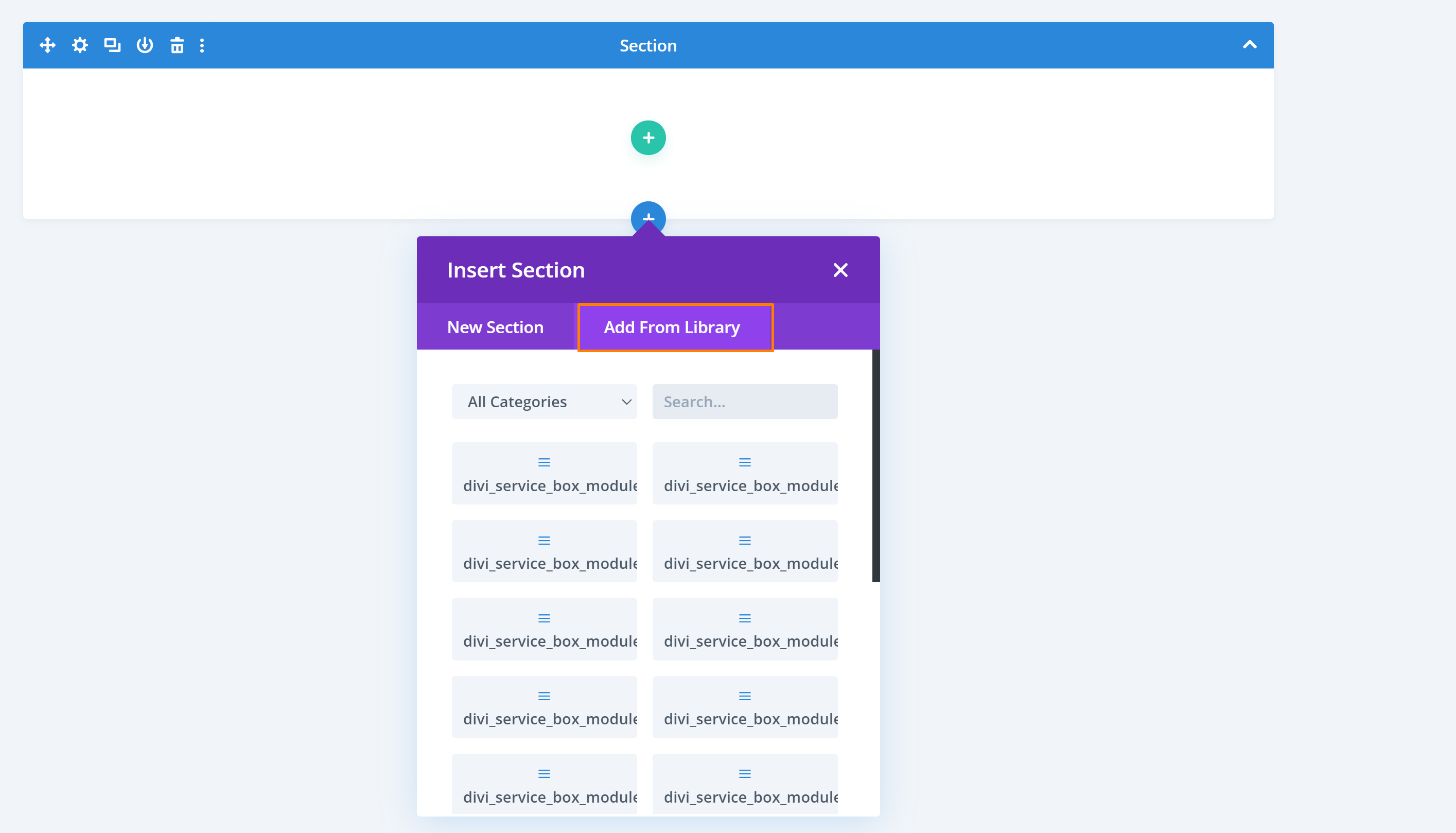The image size is (1456, 833).
Task: Choose first divi_service_box_module item in left column
Action: pos(544,474)
